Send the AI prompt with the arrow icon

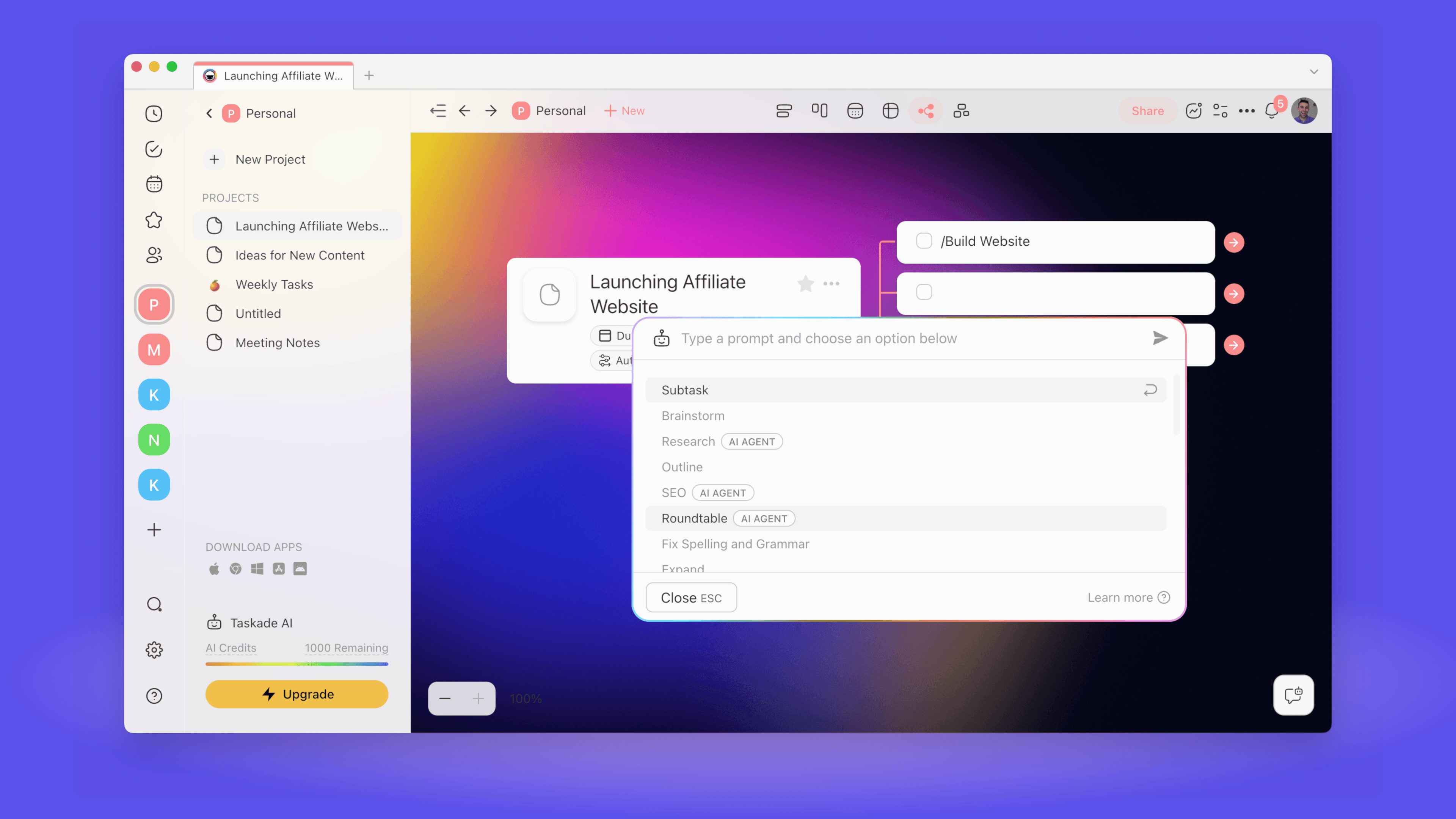pyautogui.click(x=1160, y=338)
